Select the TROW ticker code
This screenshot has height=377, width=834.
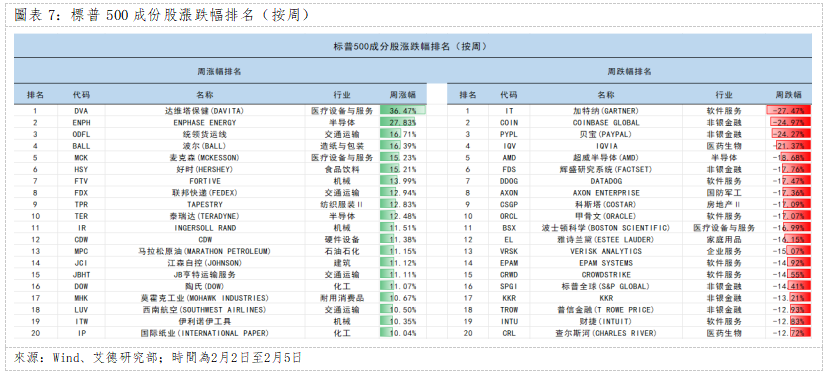509,310
